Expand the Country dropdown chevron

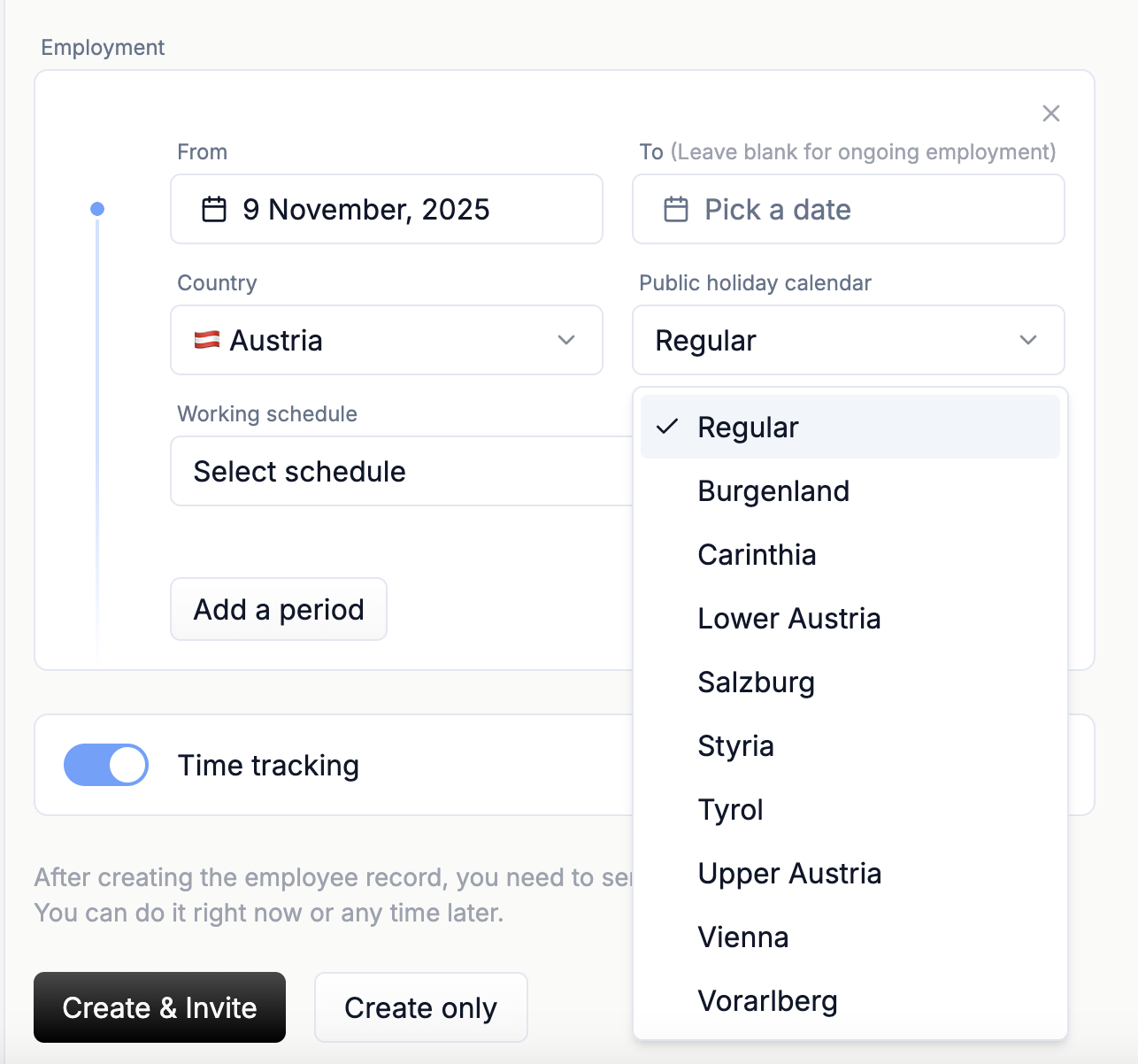click(x=566, y=340)
